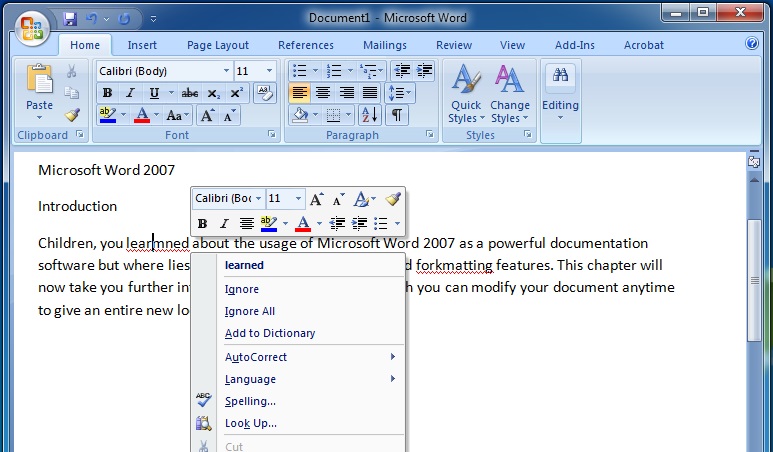Image resolution: width=773 pixels, height=452 pixels.
Task: Toggle Align Text Left in ribbon
Action: point(300,93)
